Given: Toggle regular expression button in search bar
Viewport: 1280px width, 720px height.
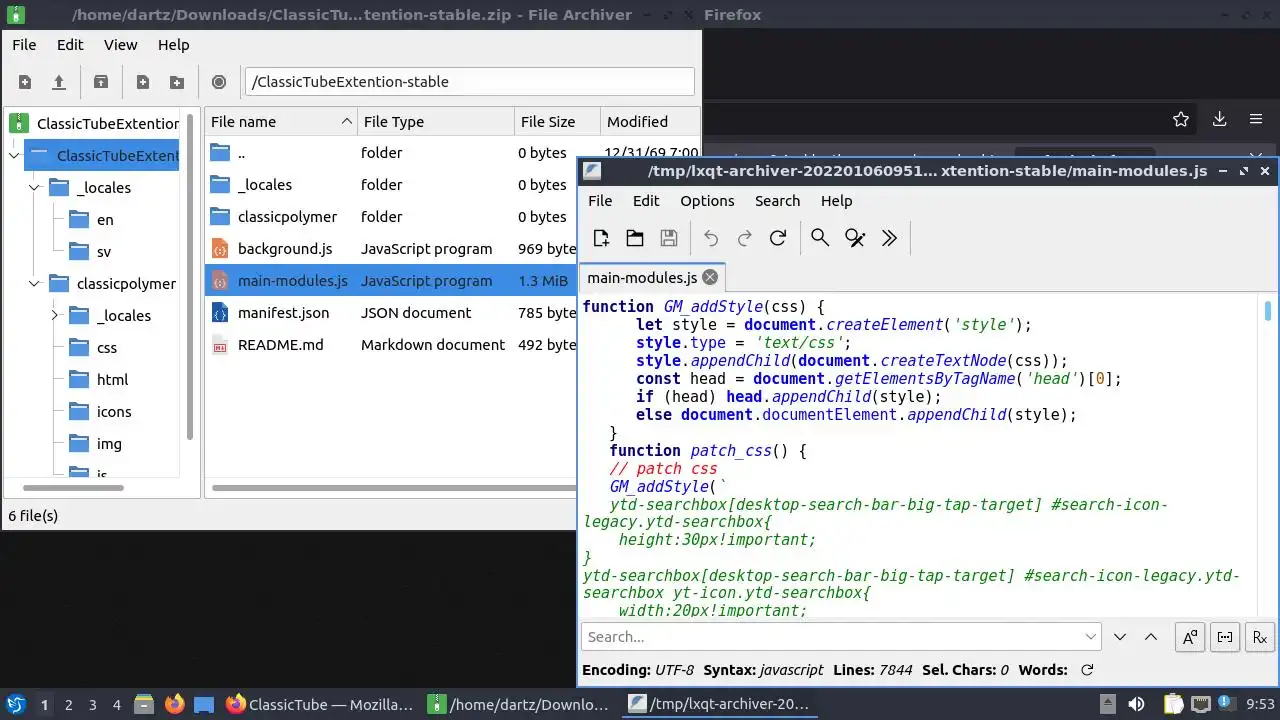Looking at the screenshot, I should click(x=1260, y=637).
